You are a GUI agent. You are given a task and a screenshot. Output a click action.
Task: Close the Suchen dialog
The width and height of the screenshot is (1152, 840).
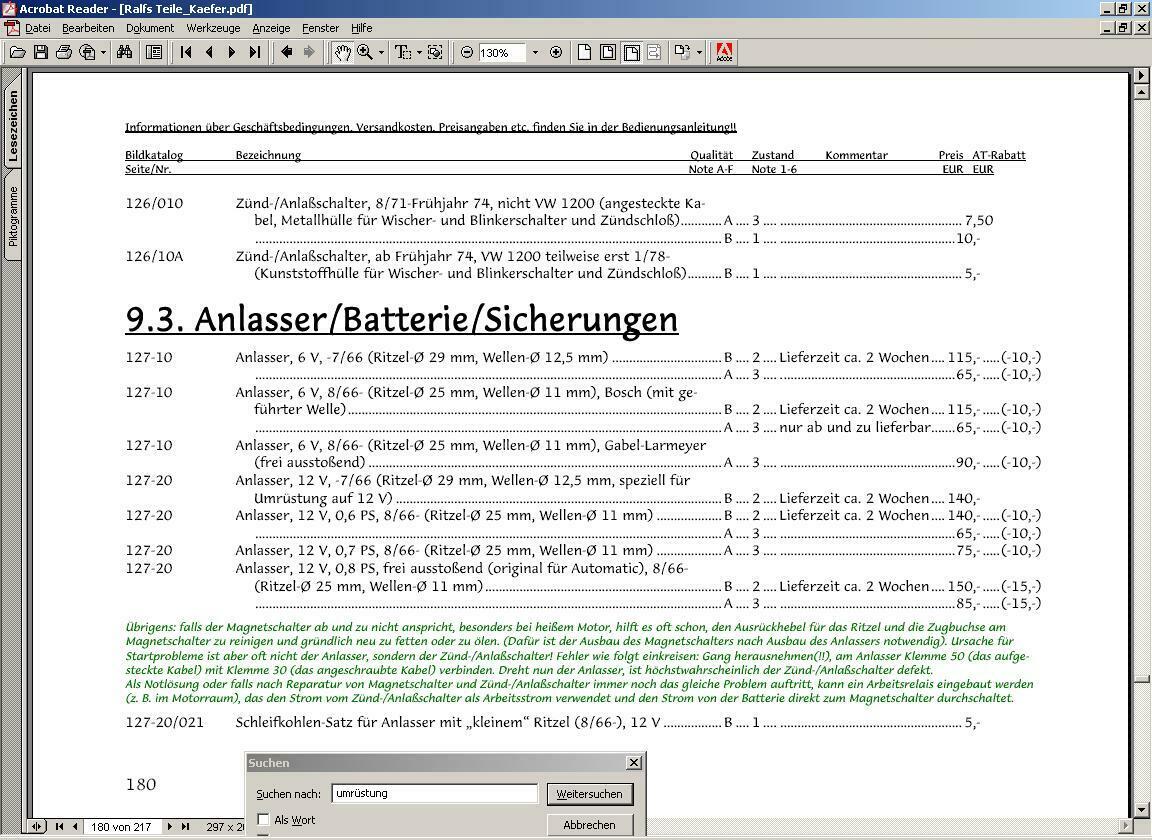pyautogui.click(x=633, y=763)
